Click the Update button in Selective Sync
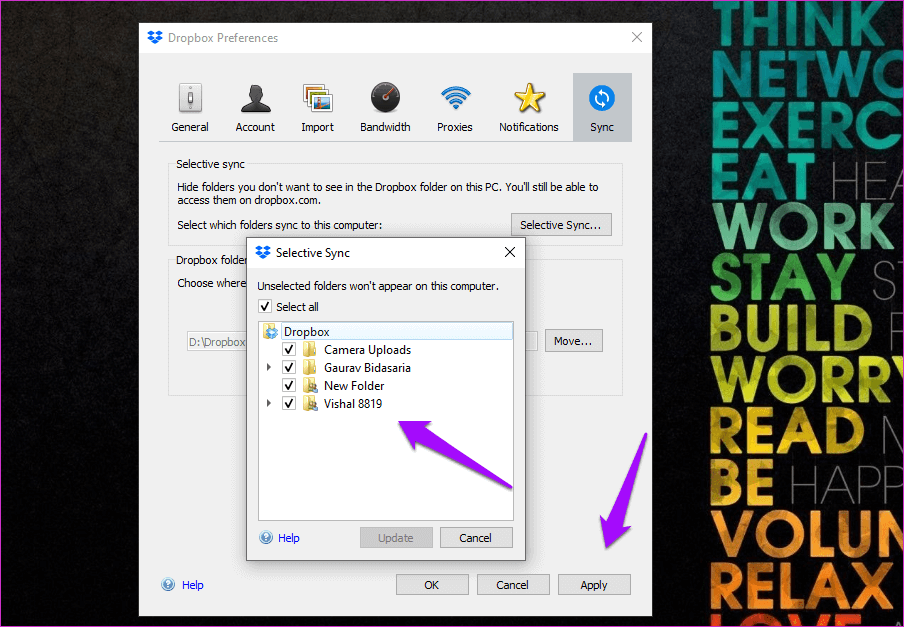The height and width of the screenshot is (627, 904). pyautogui.click(x=396, y=538)
